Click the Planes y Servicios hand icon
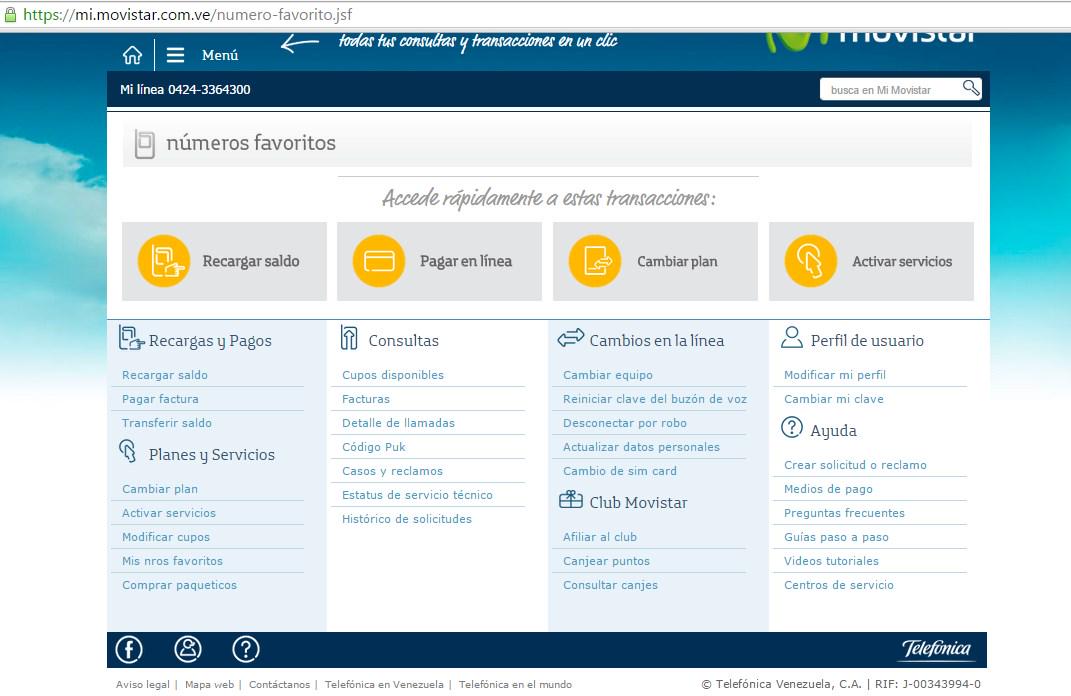1071x696 pixels. tap(128, 451)
